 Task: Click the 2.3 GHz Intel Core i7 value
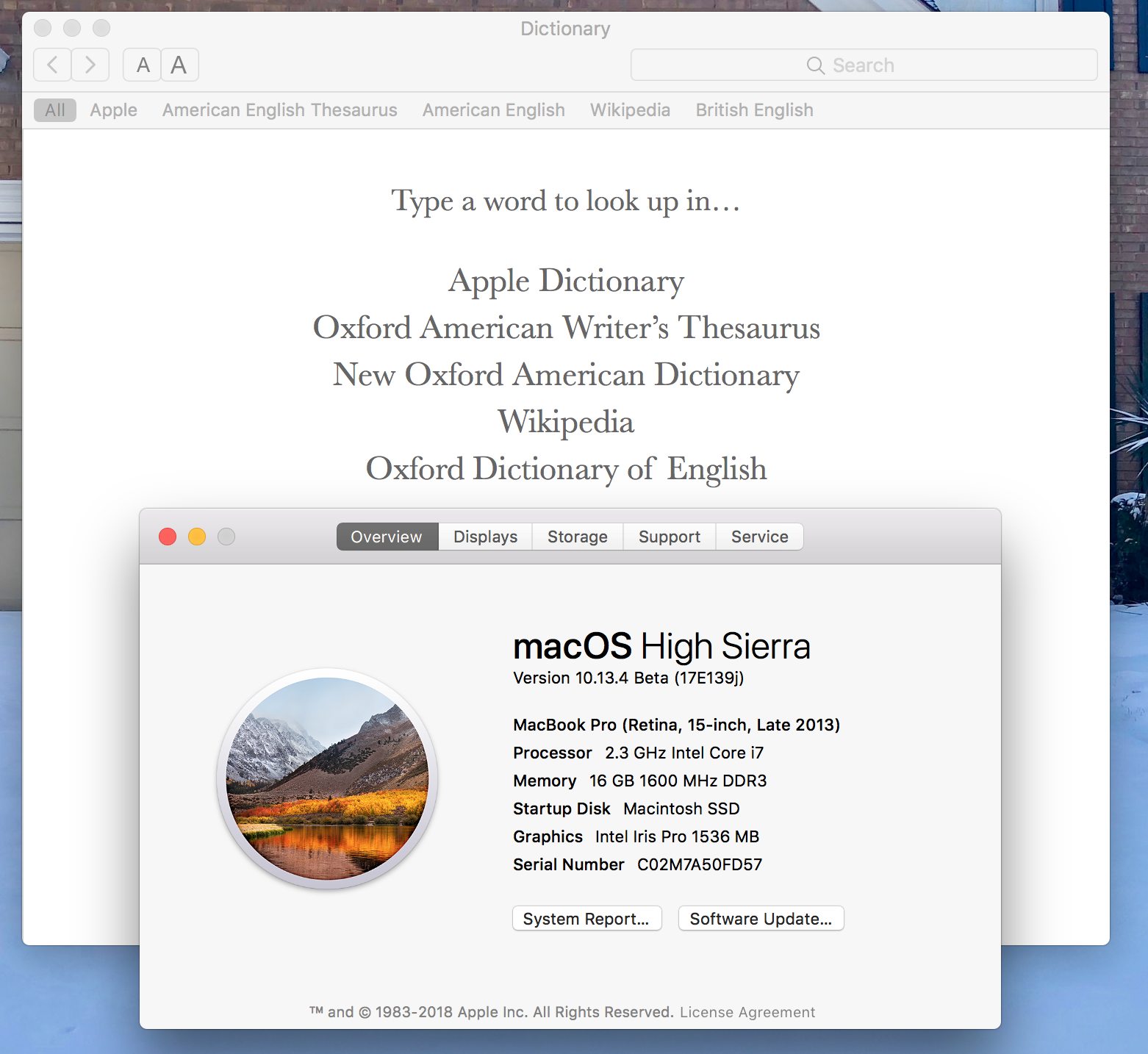(x=684, y=753)
